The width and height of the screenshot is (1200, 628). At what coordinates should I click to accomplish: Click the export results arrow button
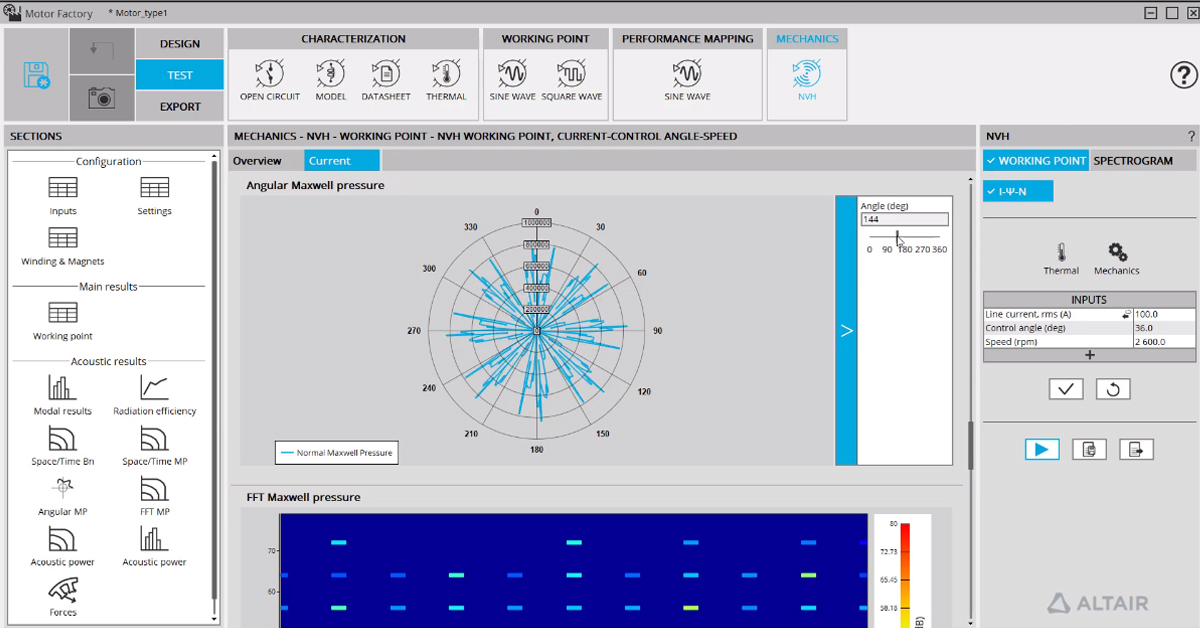click(1136, 450)
